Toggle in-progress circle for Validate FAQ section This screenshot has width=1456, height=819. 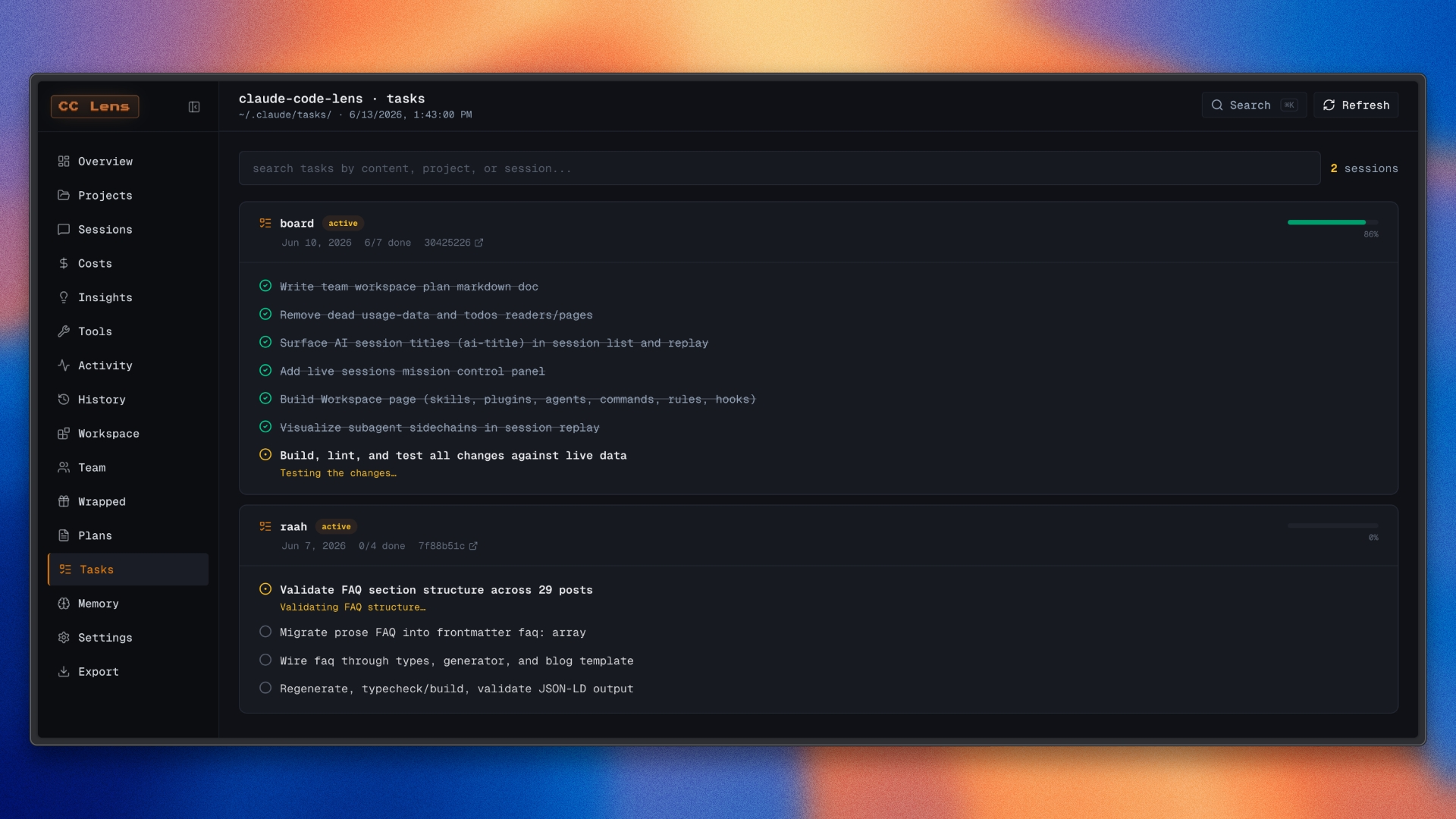(265, 589)
